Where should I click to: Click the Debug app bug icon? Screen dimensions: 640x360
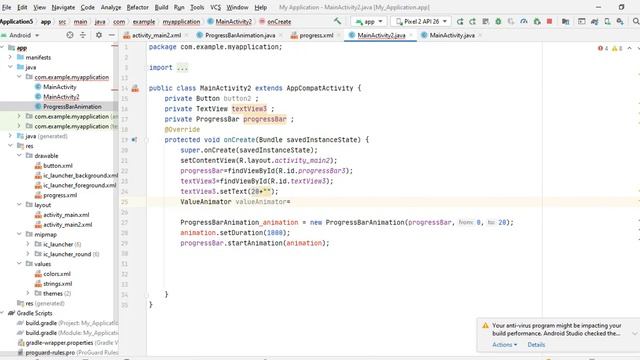tap(498, 21)
